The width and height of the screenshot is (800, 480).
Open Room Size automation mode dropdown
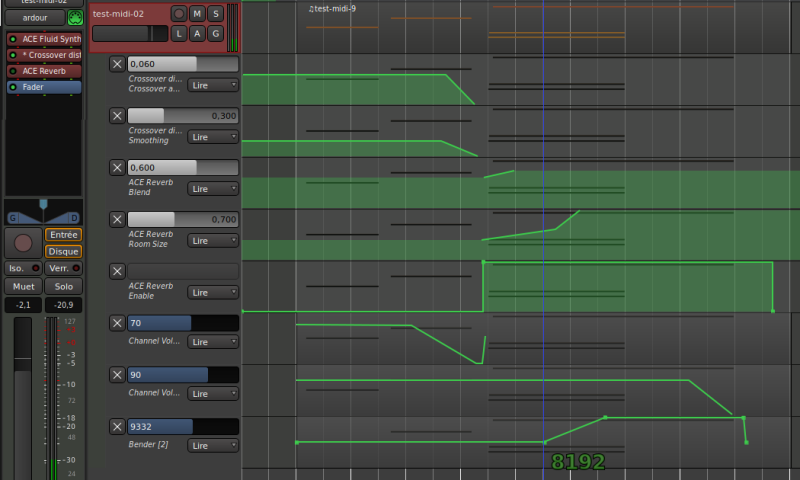(213, 241)
